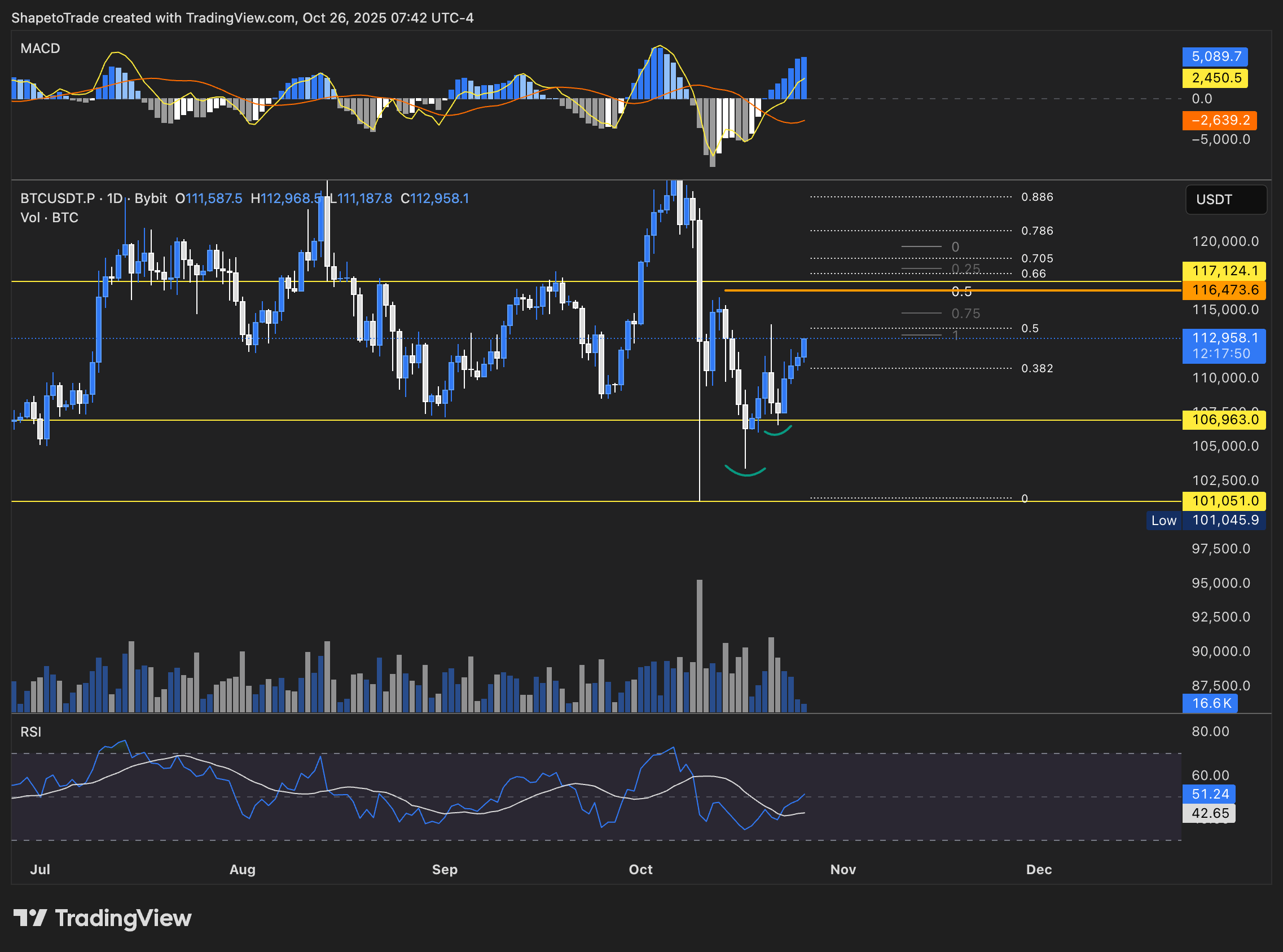
Task: Select the 0.886 Fibonacci level label
Action: coord(1037,197)
